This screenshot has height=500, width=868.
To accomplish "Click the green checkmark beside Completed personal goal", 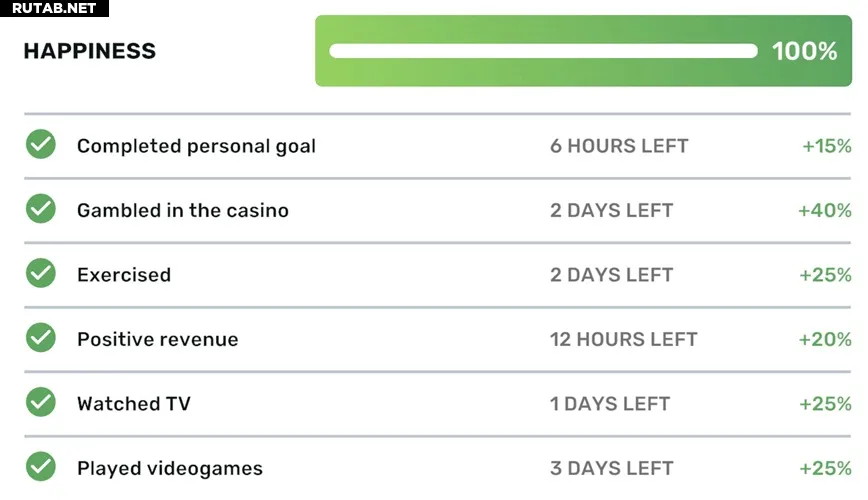I will [41, 145].
